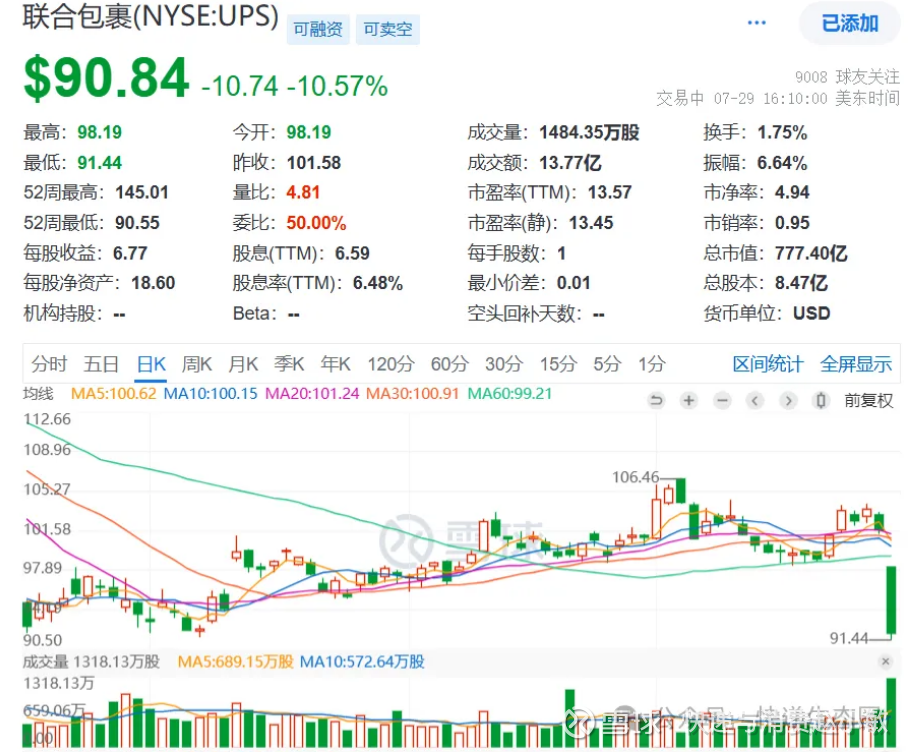Click the MA10:572.64万股 volume average label
918x752 pixels.
pos(362,662)
